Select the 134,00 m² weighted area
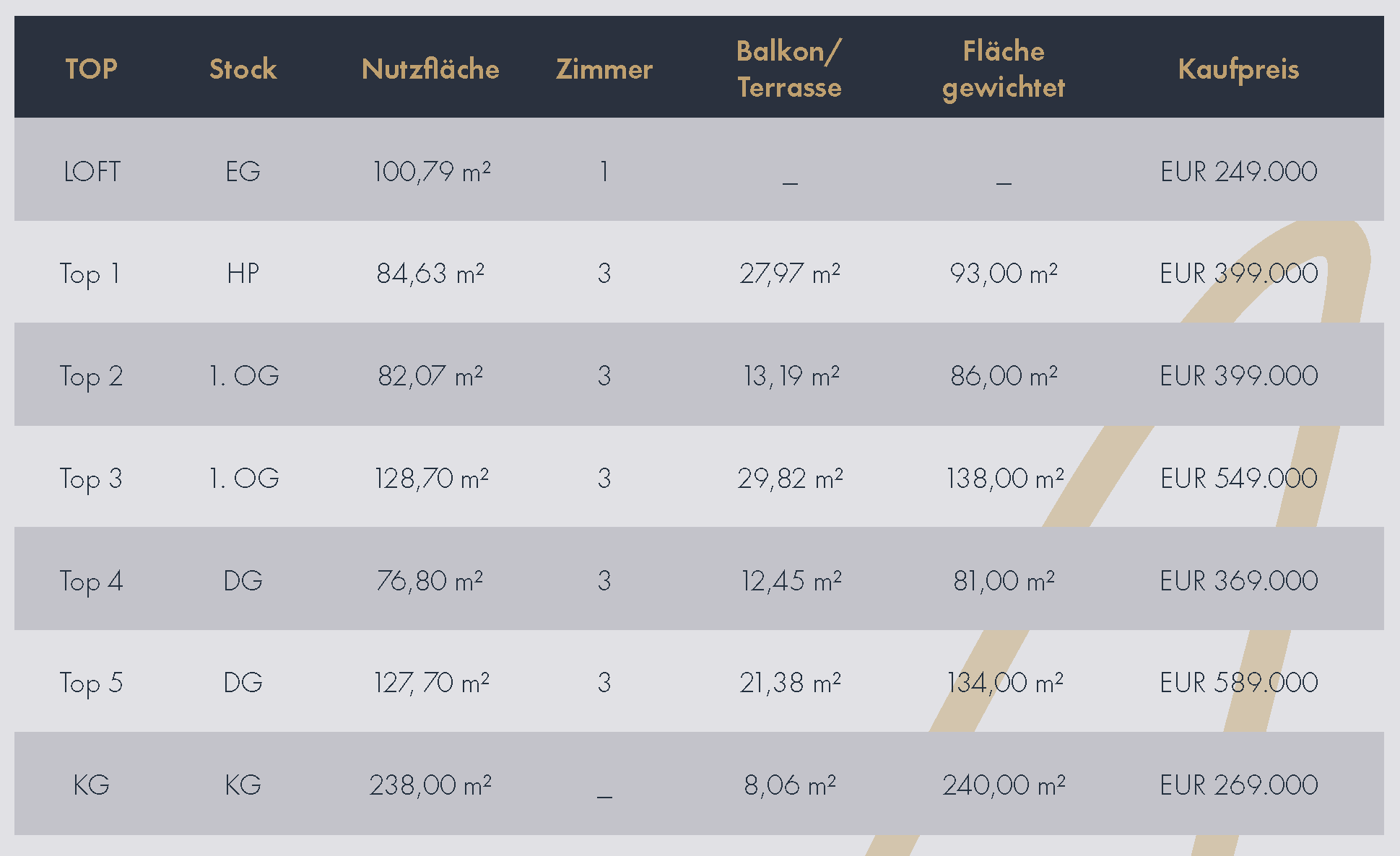The width and height of the screenshot is (1400, 856). coord(1004,683)
